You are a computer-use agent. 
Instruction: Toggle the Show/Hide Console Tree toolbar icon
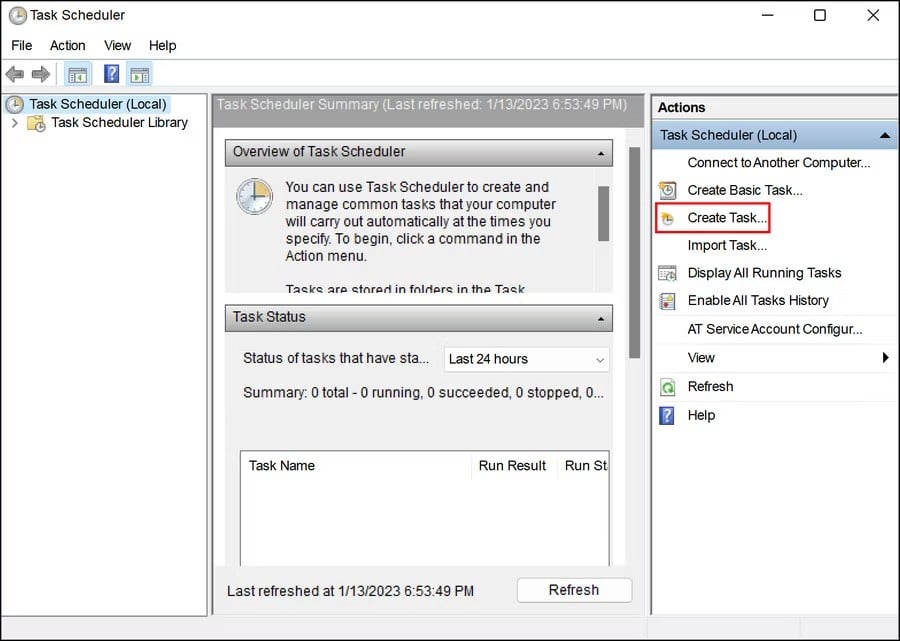76,74
